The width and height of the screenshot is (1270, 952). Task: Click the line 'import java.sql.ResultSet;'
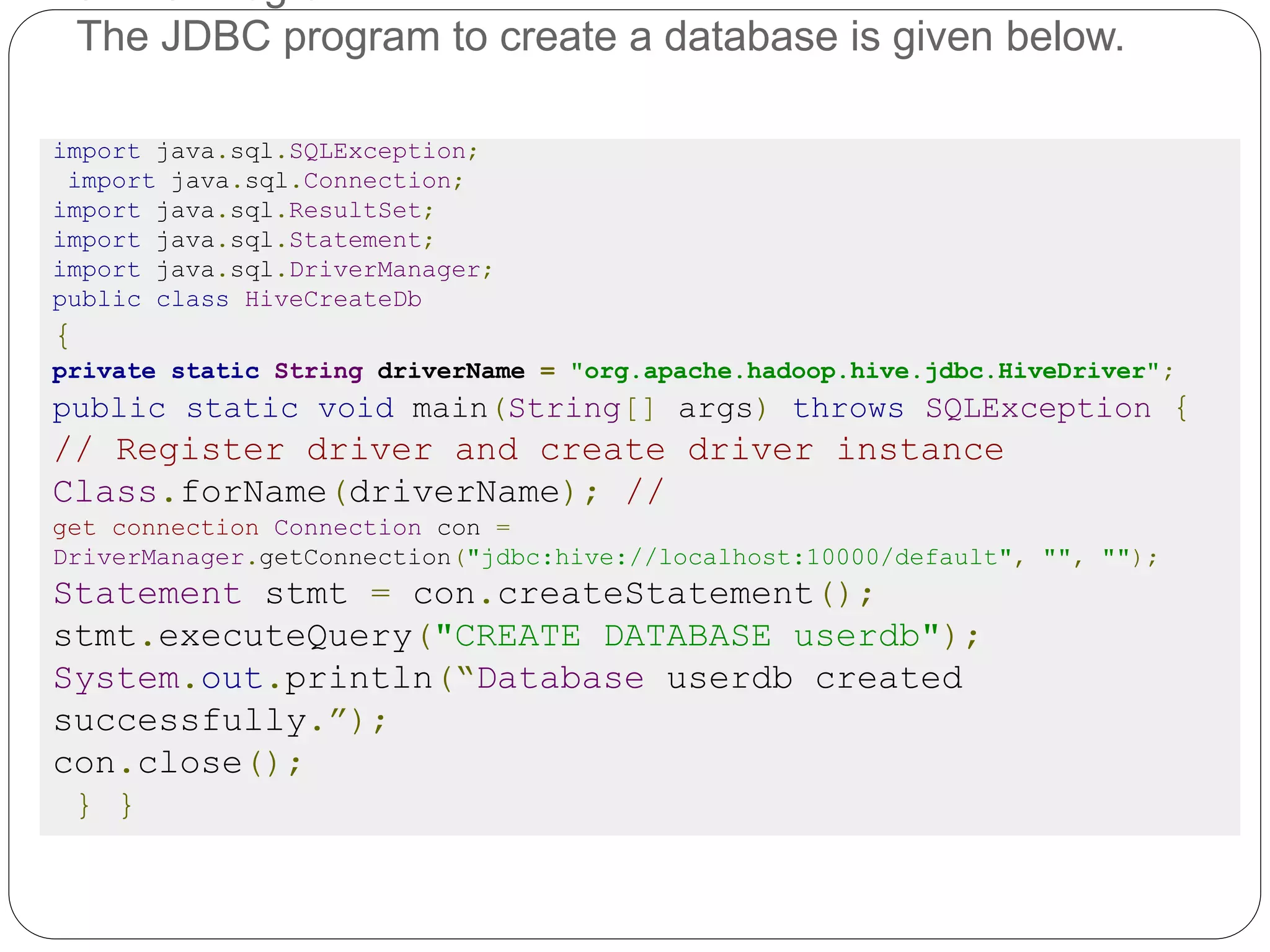(243, 211)
